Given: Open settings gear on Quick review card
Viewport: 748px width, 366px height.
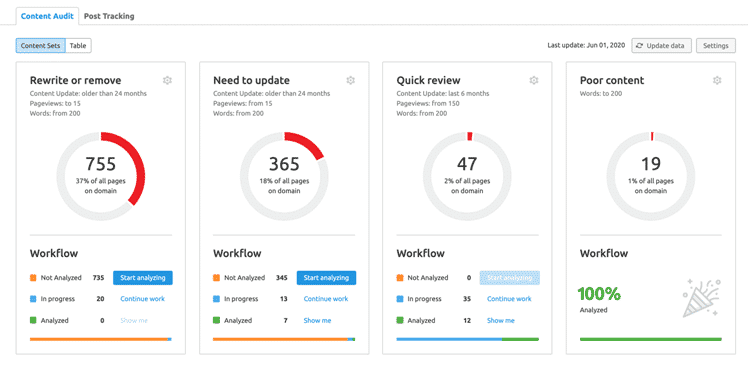Looking at the screenshot, I should pyautogui.click(x=534, y=80).
